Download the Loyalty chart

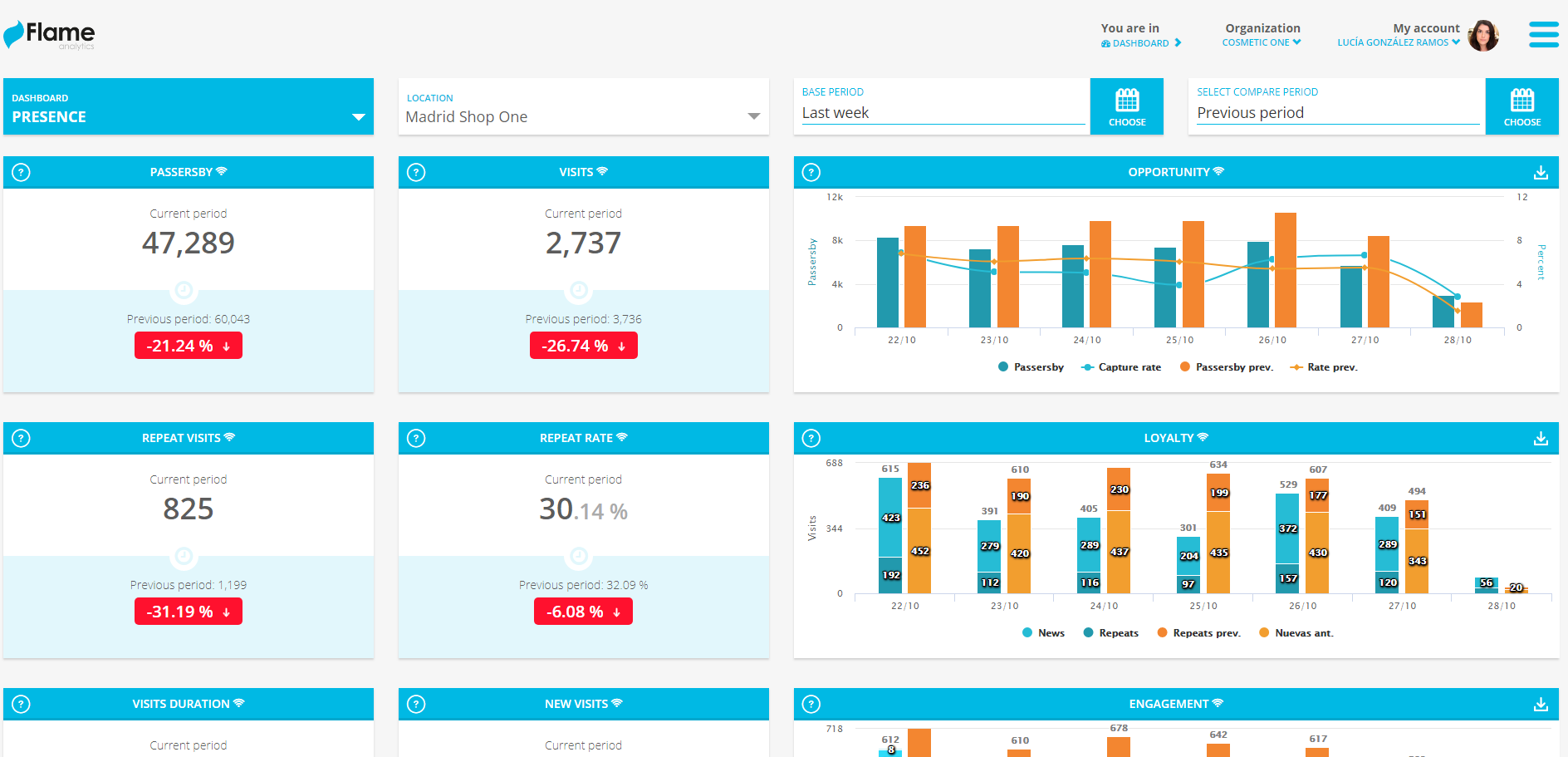(x=1541, y=438)
